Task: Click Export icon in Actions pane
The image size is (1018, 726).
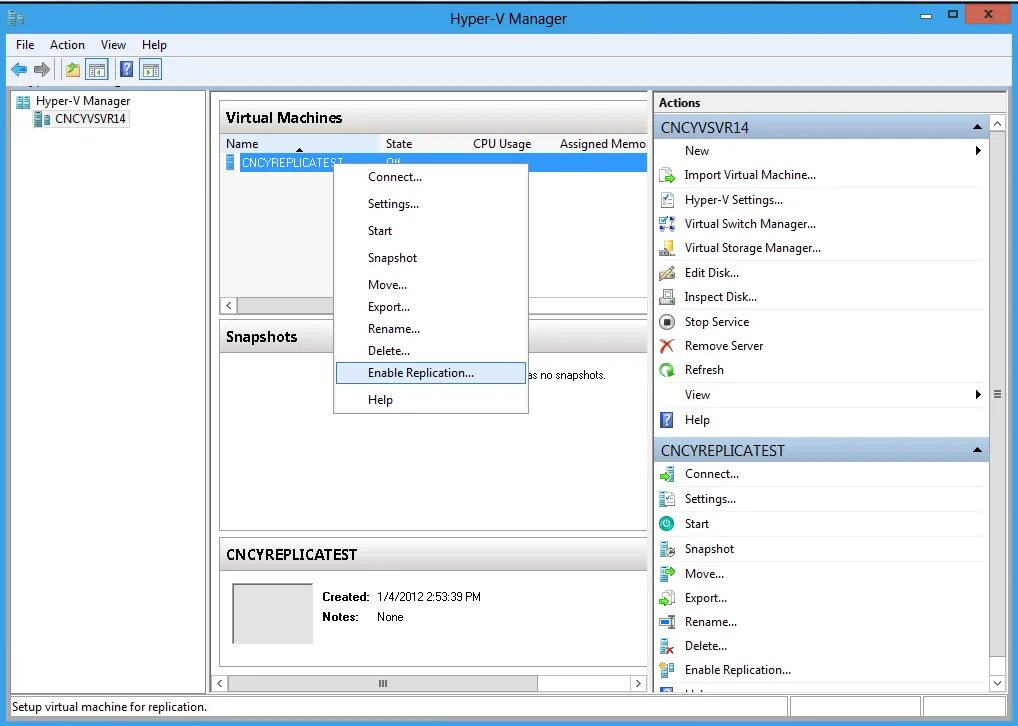Action: point(667,598)
